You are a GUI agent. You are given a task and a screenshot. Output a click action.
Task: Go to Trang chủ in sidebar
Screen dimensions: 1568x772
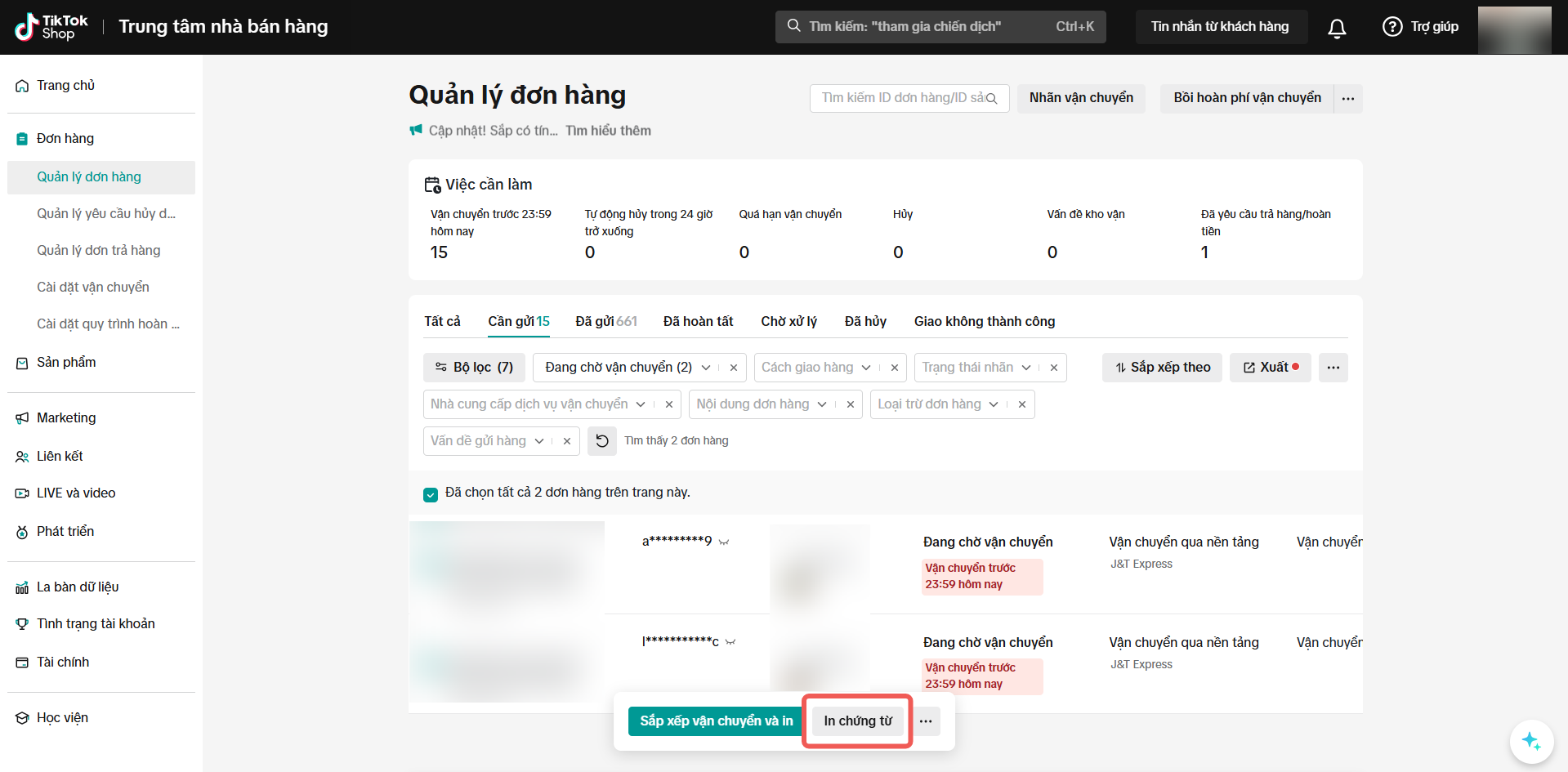tap(65, 86)
